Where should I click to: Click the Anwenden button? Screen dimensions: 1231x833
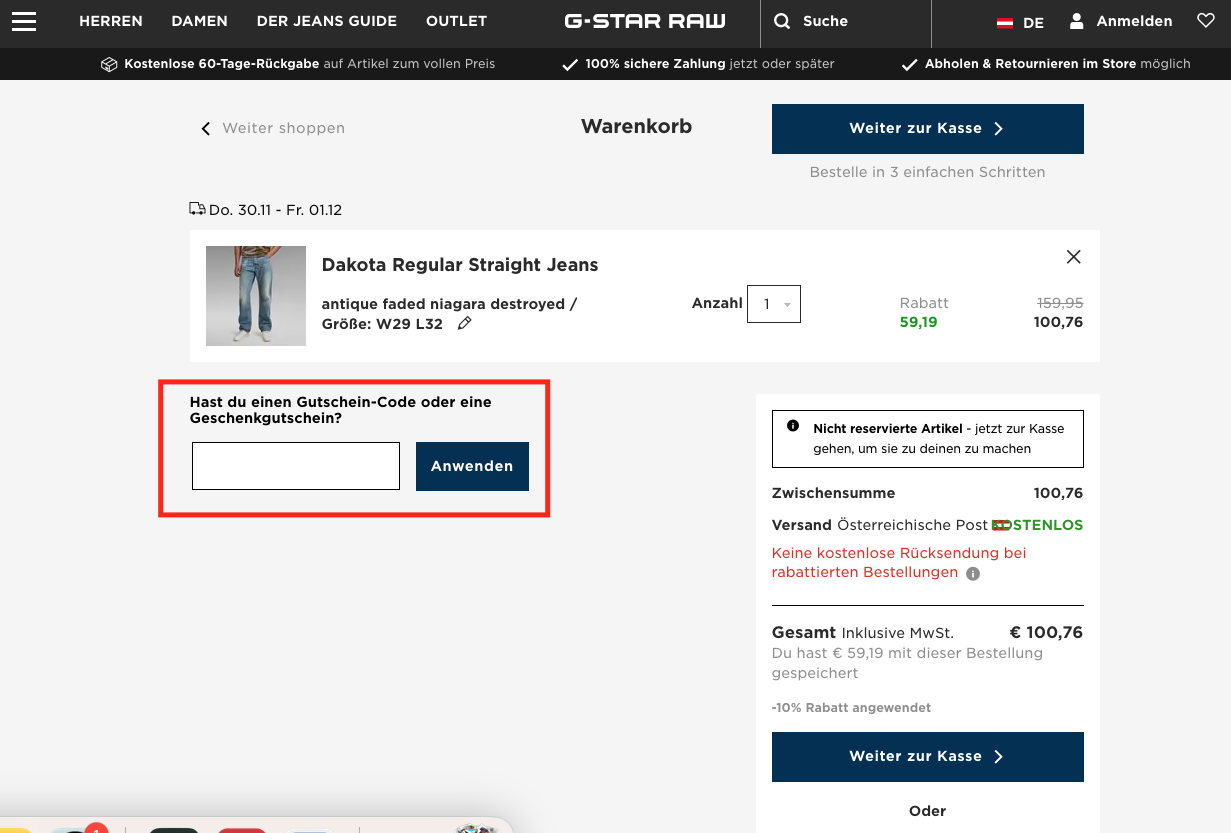click(x=472, y=466)
